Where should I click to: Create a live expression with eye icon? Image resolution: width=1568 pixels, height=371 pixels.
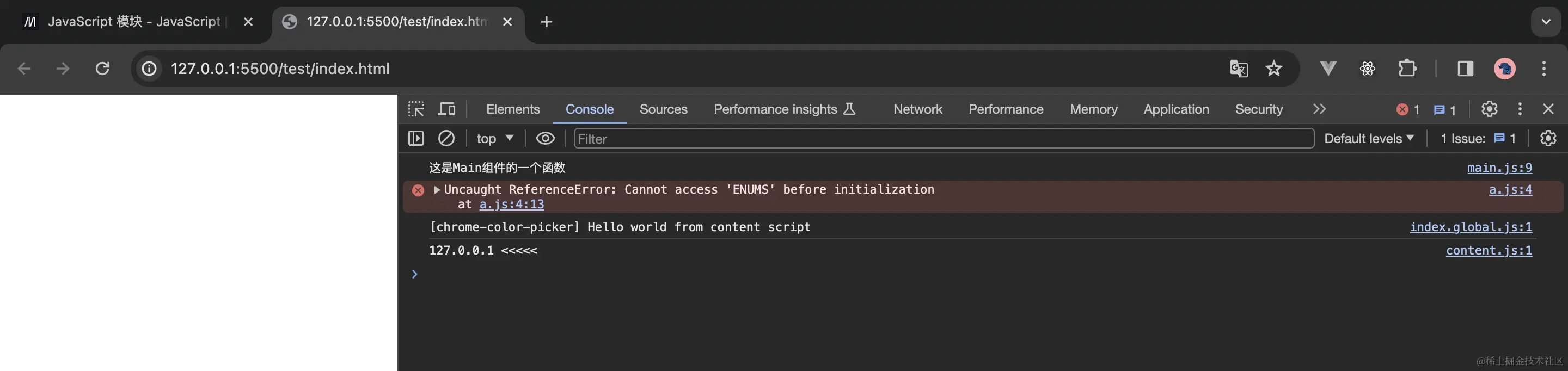[545, 139]
